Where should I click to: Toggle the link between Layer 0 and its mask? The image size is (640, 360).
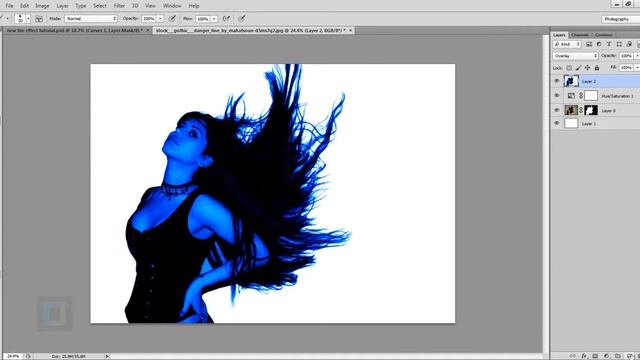581,110
